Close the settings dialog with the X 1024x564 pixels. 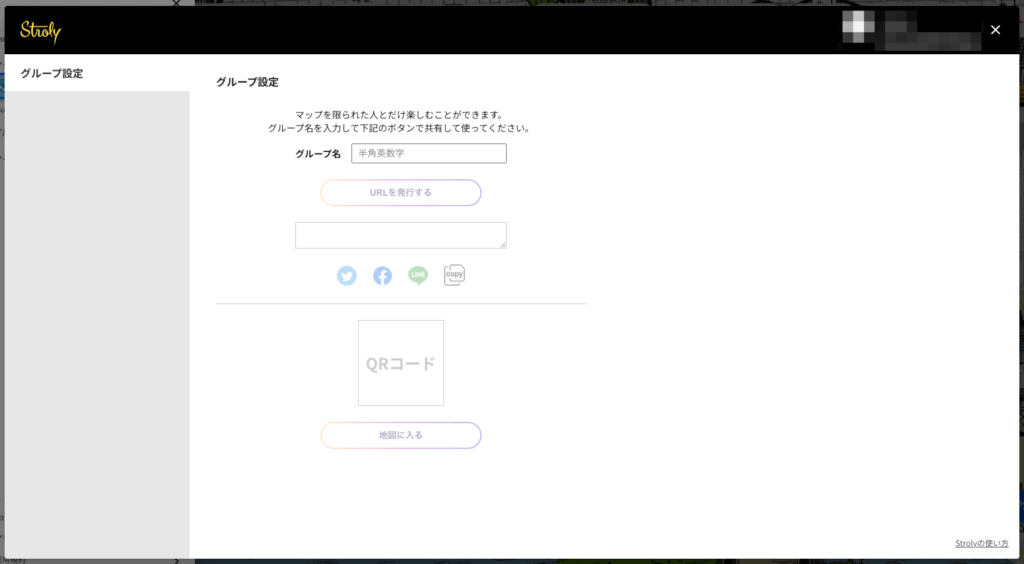tap(995, 30)
